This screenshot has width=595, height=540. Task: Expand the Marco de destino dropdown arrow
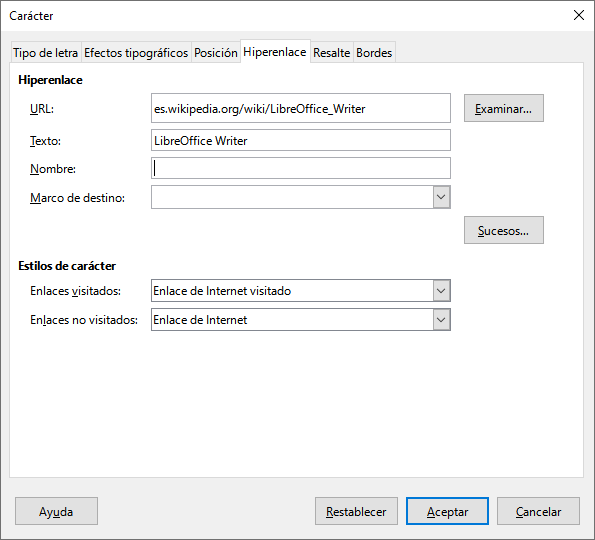tap(441, 197)
